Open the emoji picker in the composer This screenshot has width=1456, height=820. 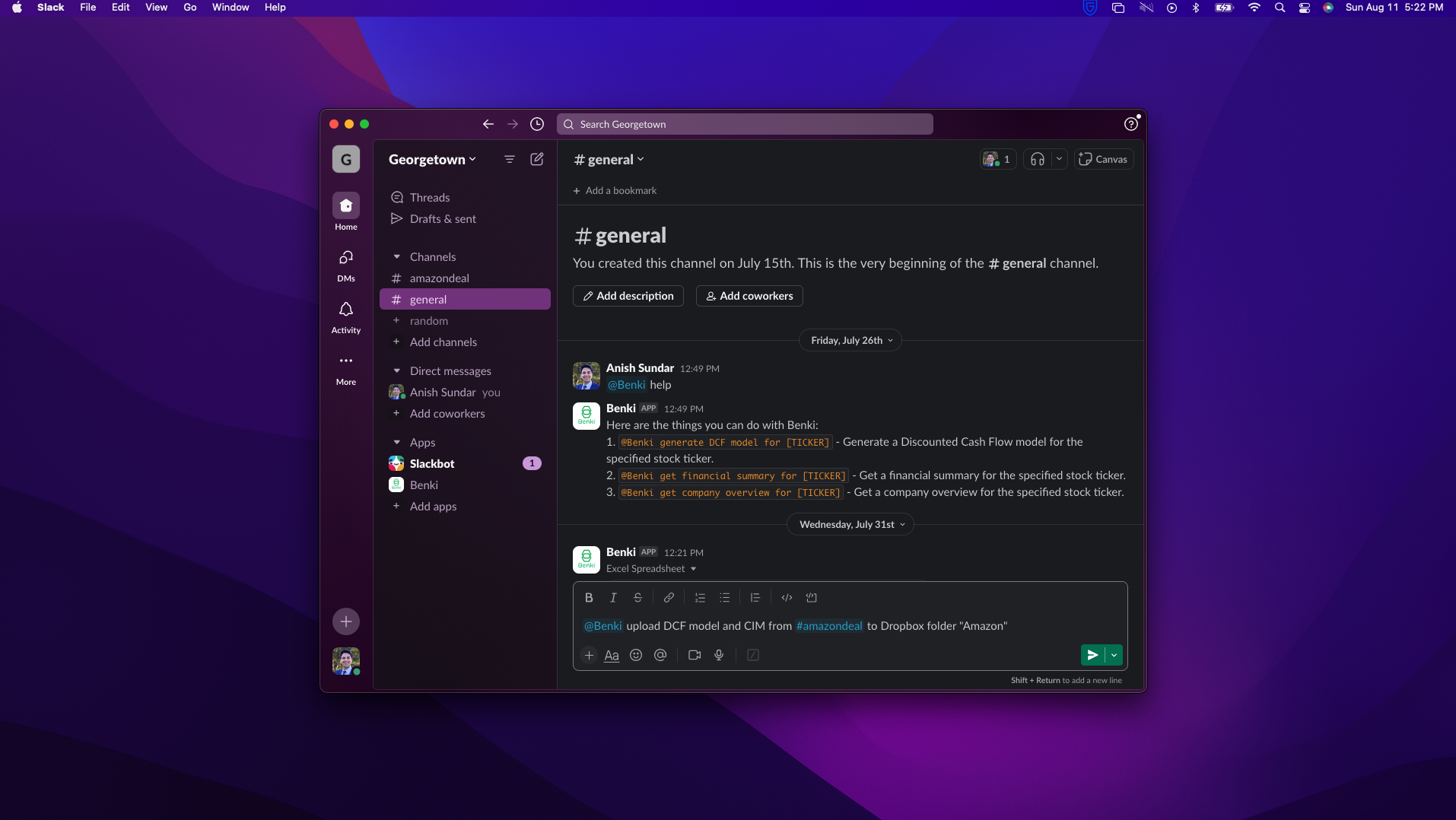point(636,655)
